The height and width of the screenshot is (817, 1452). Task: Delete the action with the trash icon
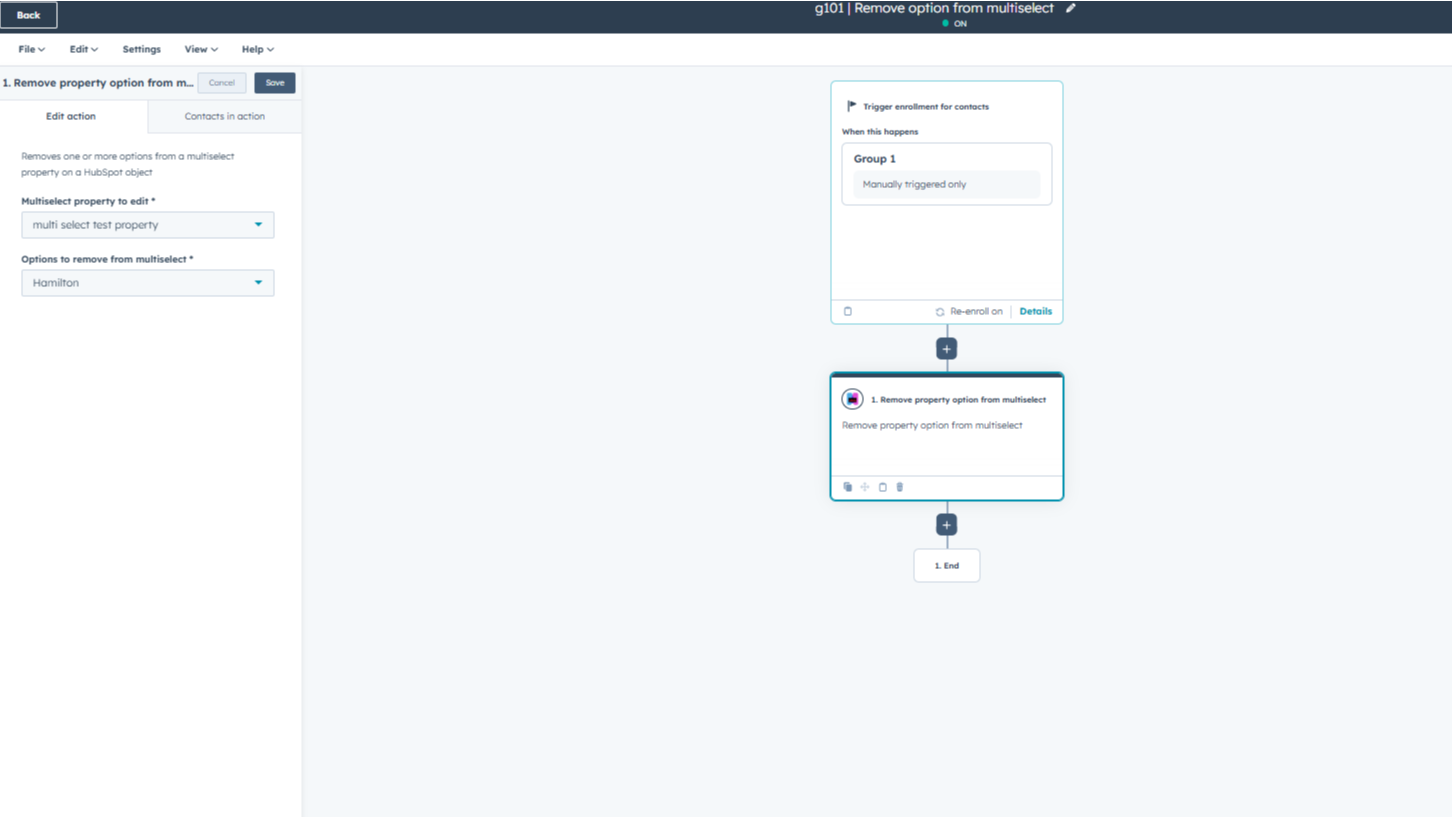point(900,487)
